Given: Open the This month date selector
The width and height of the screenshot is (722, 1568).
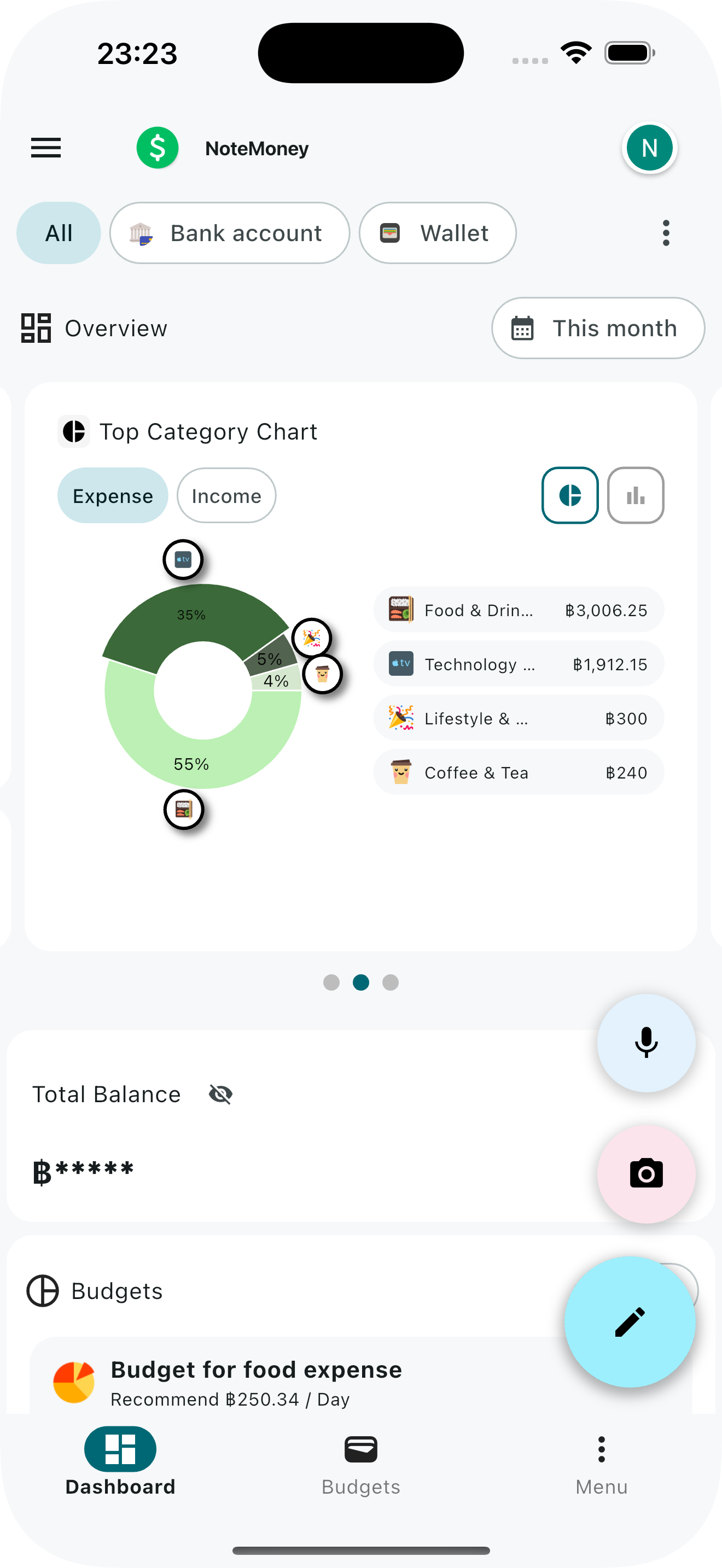Looking at the screenshot, I should point(598,328).
